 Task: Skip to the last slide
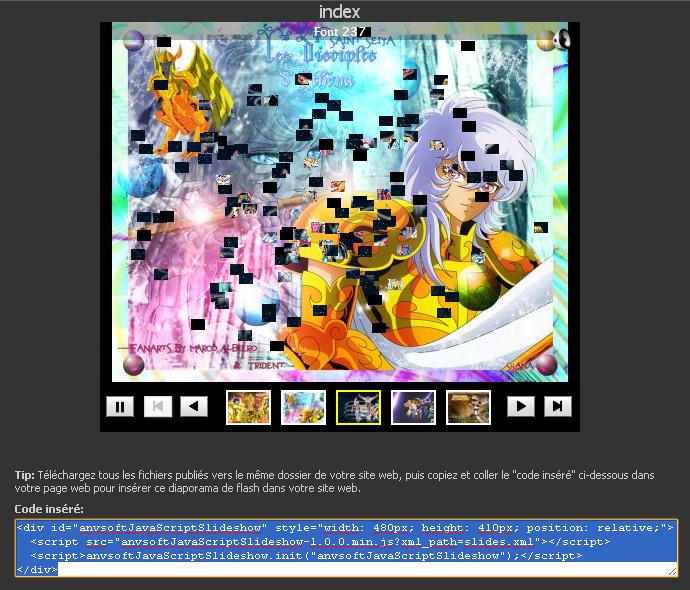pyautogui.click(x=557, y=406)
